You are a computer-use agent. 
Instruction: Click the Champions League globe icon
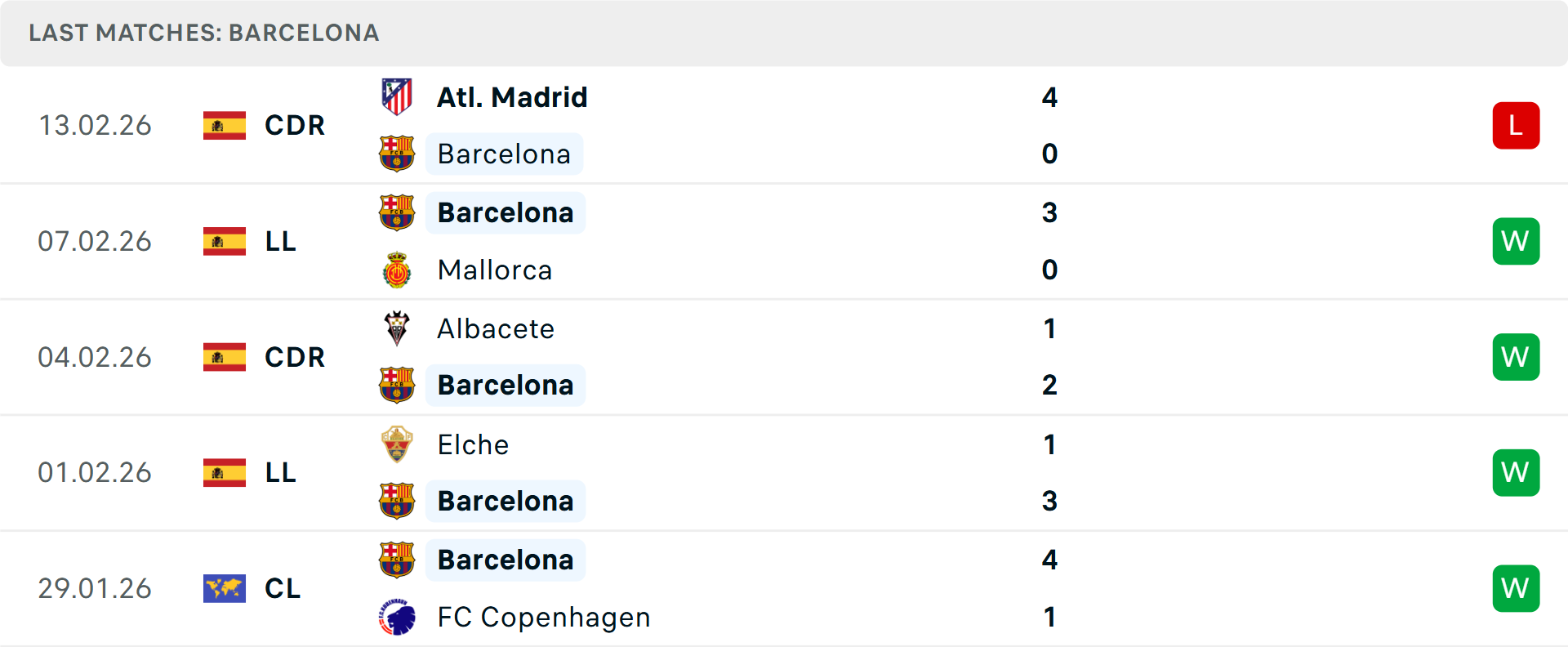[224, 588]
